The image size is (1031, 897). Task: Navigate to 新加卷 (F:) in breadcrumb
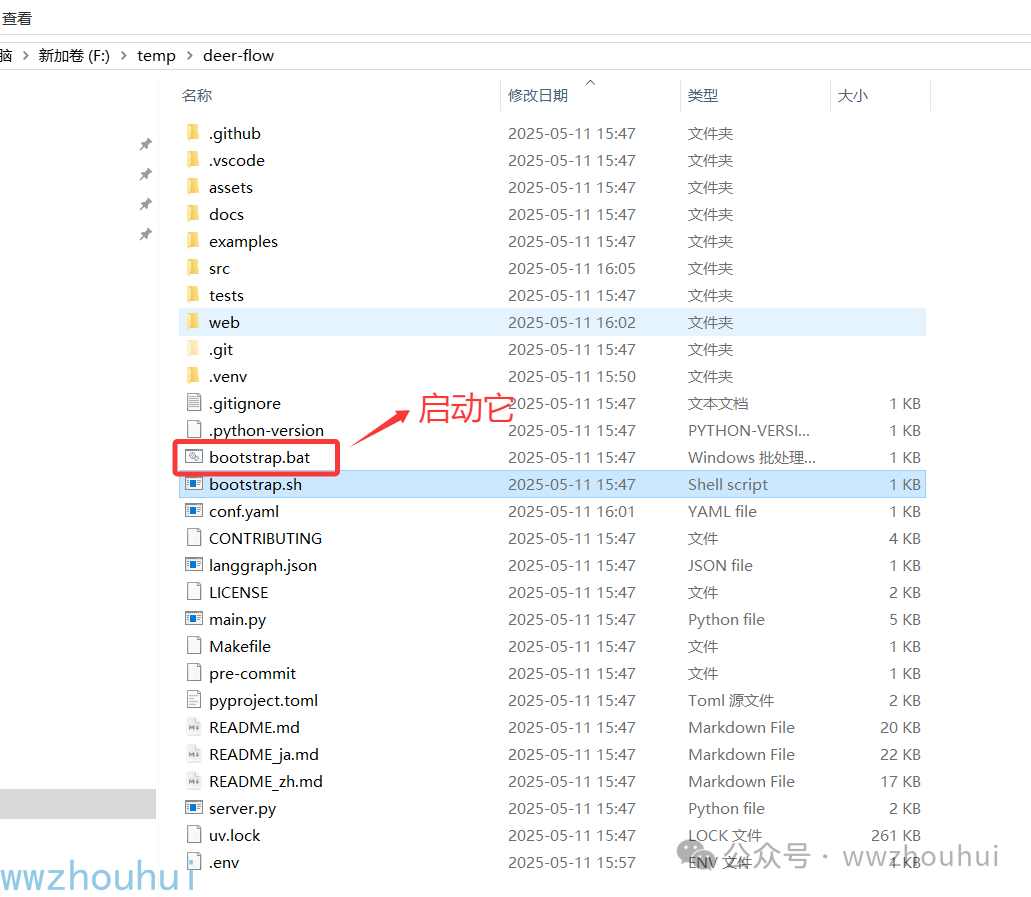(x=74, y=56)
